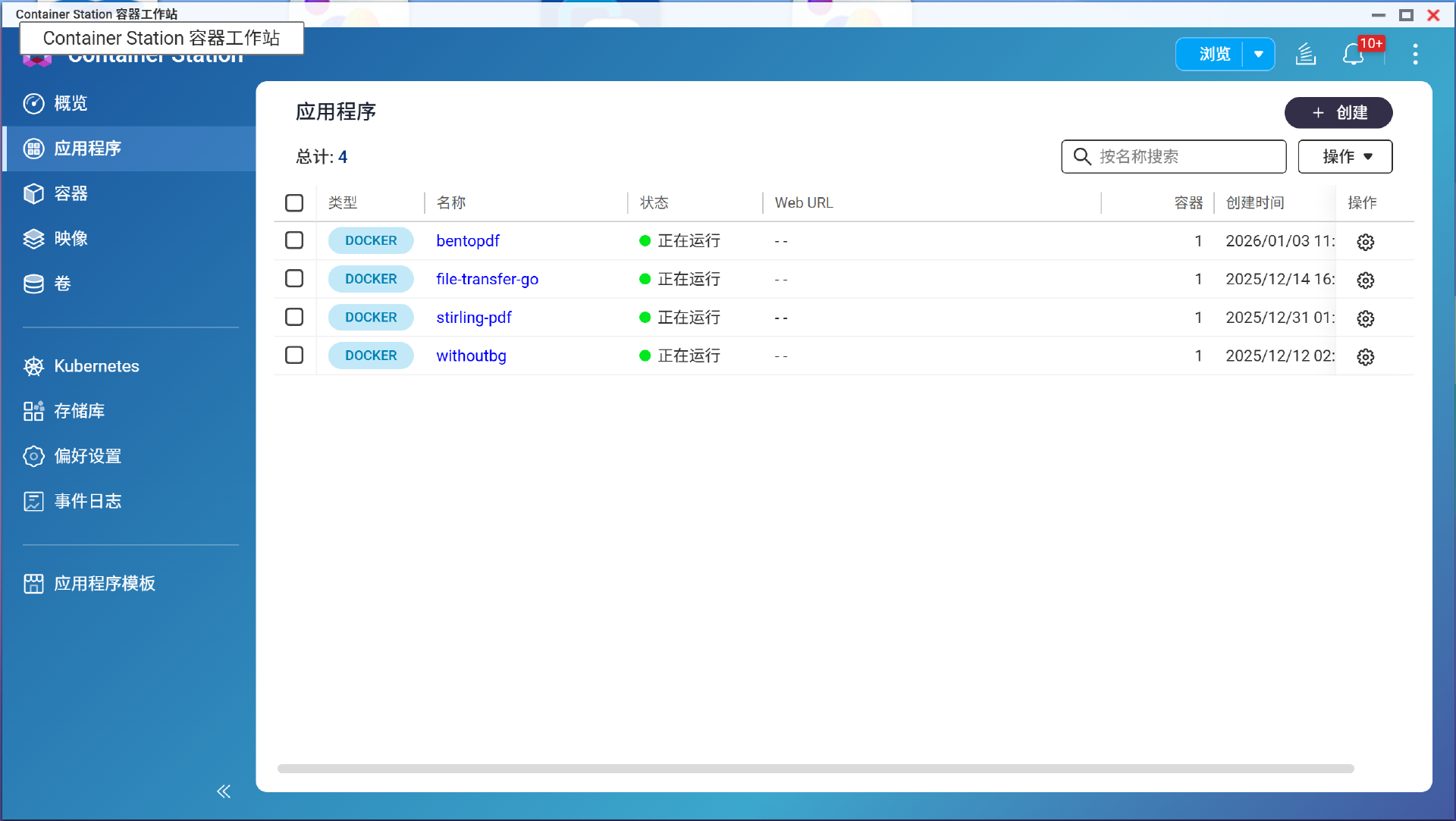Toggle the select-all checkbox in table header
Viewport: 1456px width, 821px height.
[x=294, y=203]
